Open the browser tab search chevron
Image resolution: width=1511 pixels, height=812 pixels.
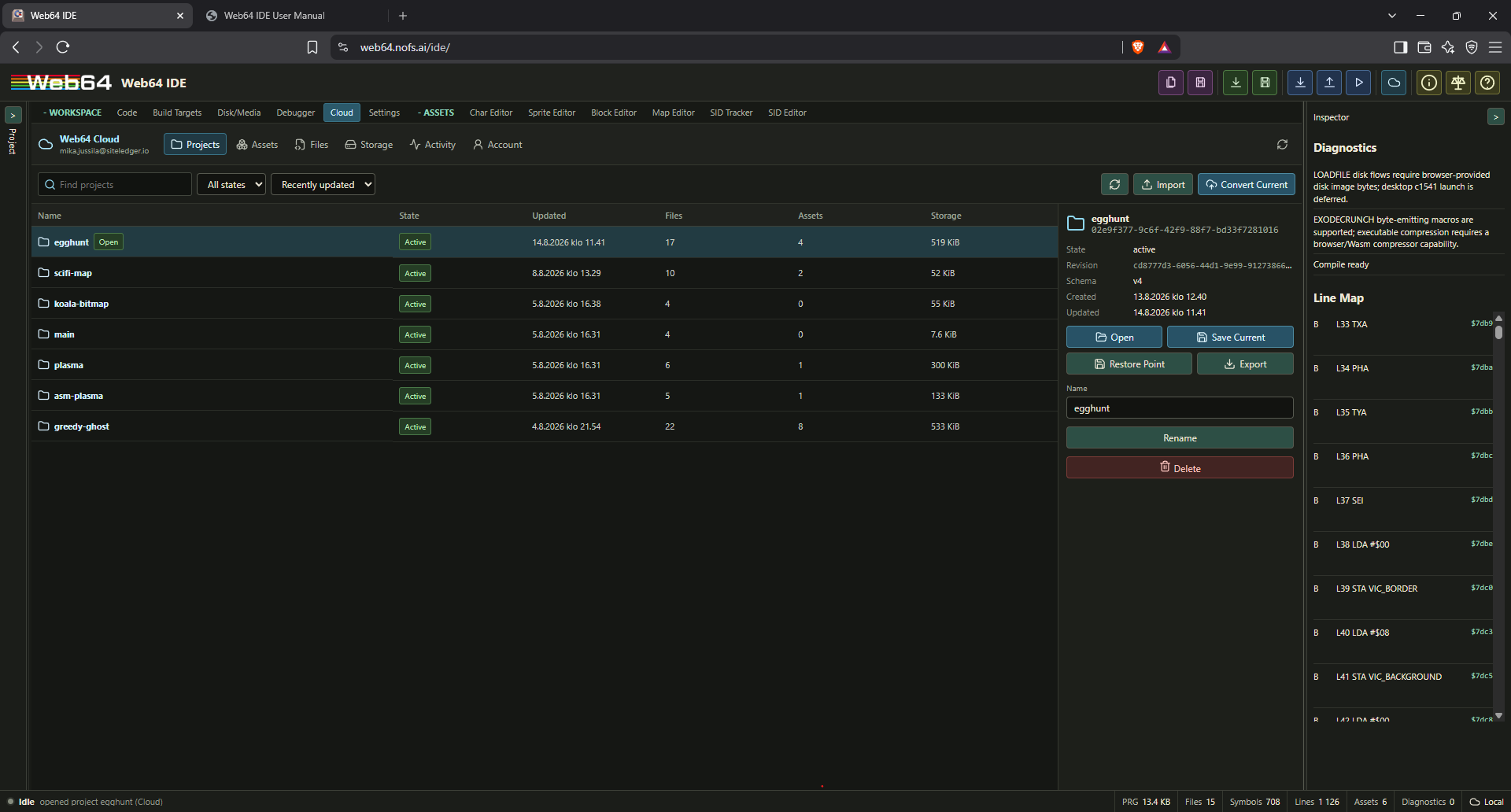tap(1392, 16)
